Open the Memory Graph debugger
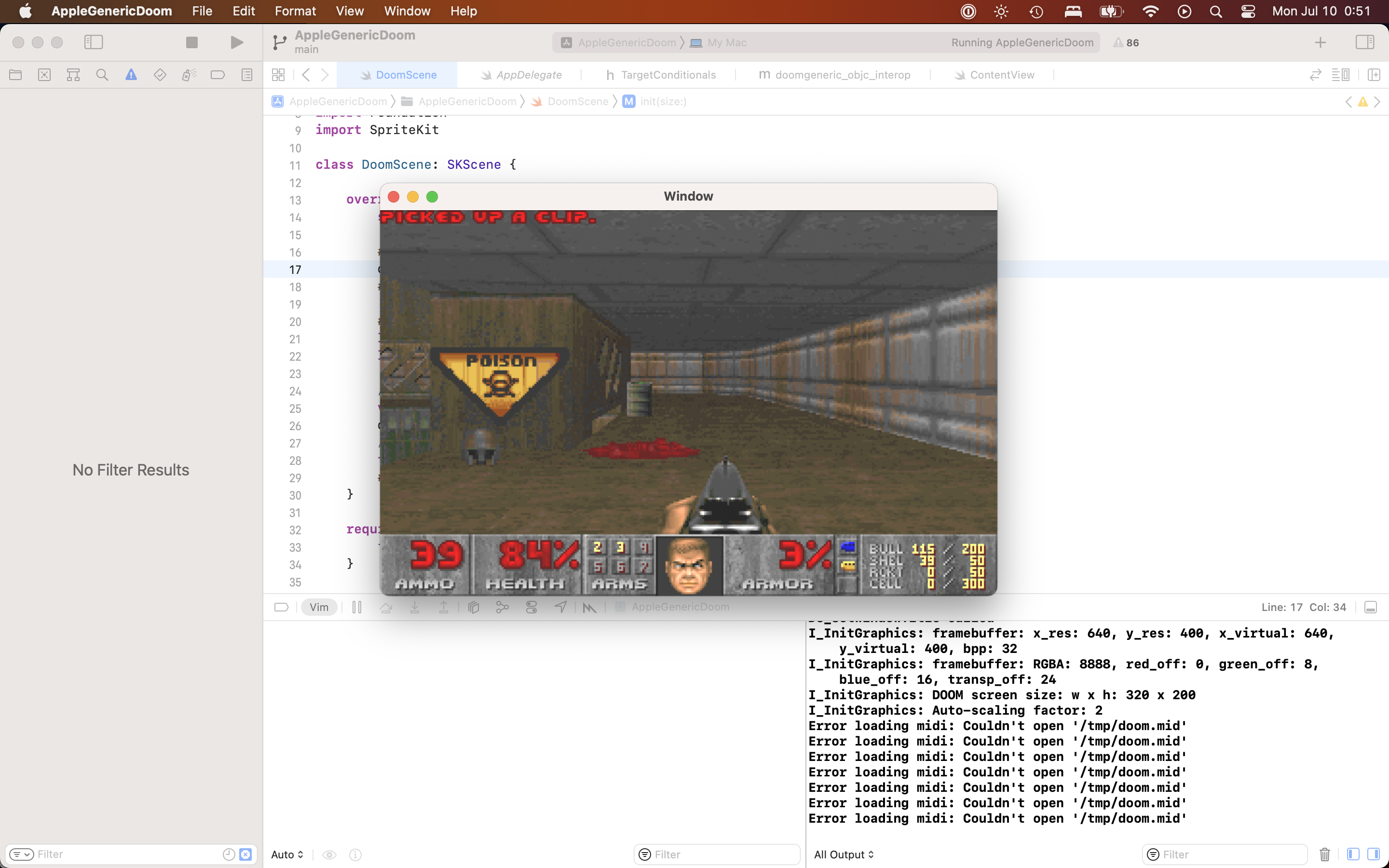This screenshot has width=1389, height=868. click(x=502, y=607)
